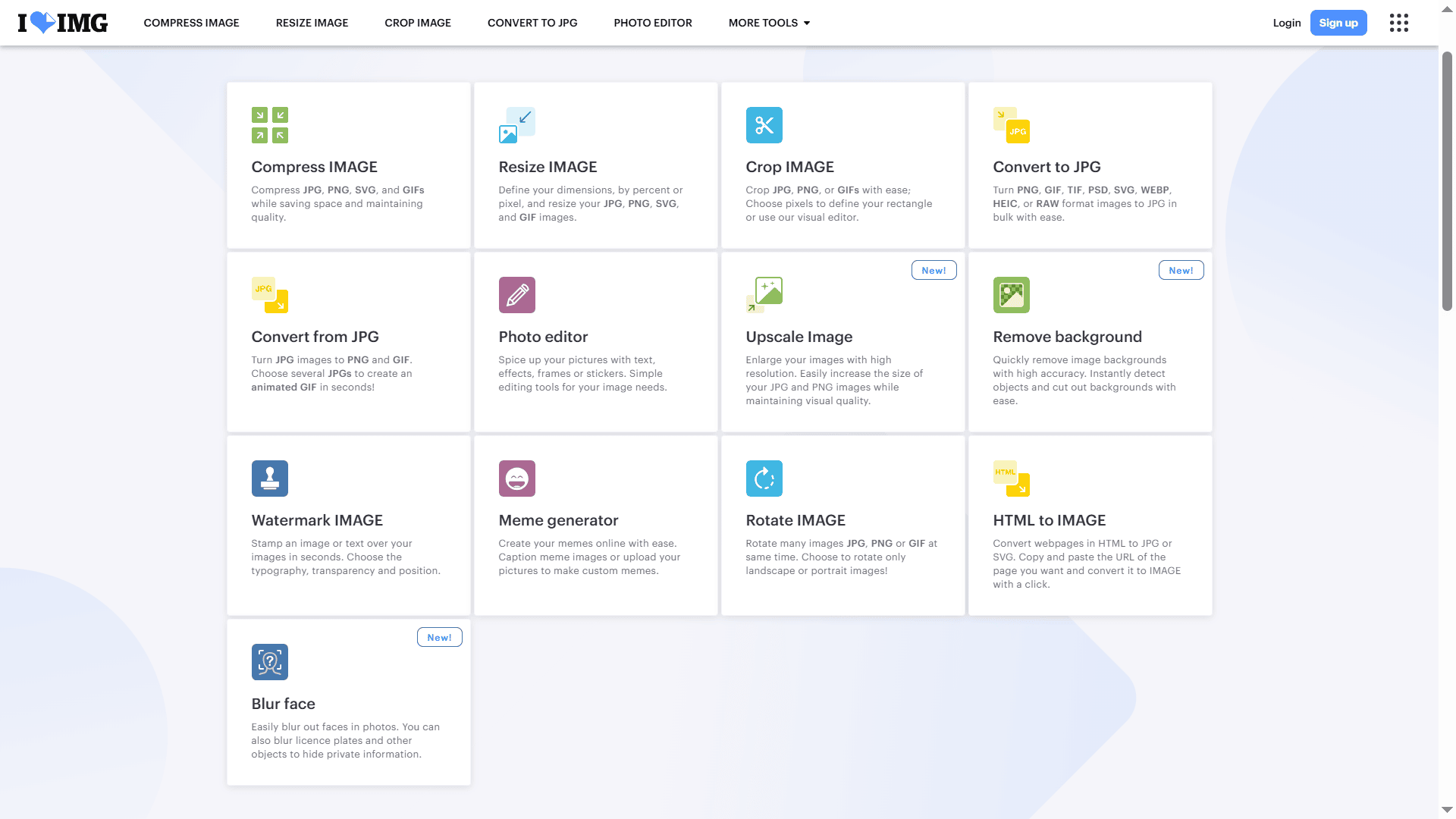
Task: Click the Blur face icon
Action: [x=269, y=662]
